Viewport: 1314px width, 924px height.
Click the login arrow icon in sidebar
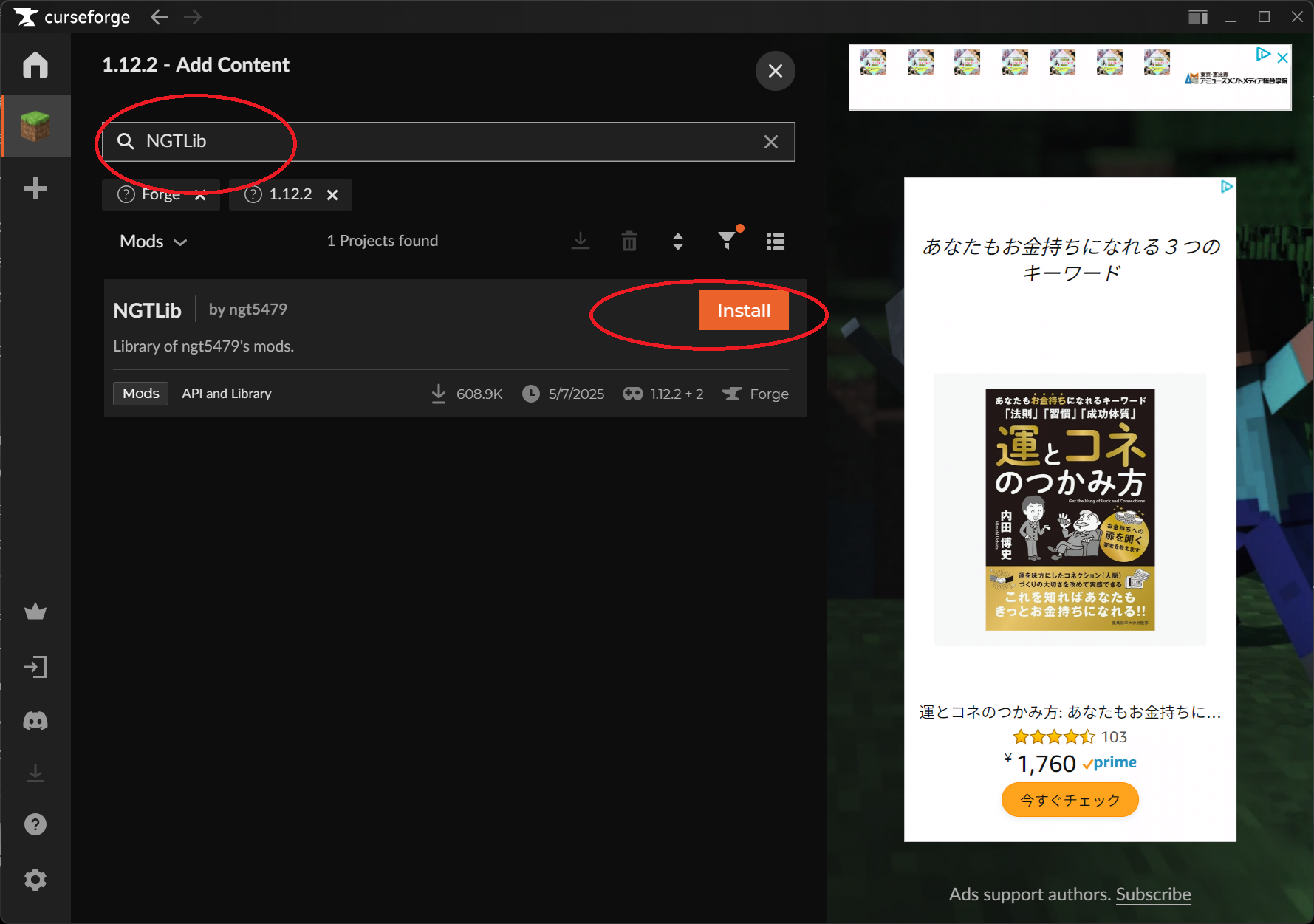35,667
